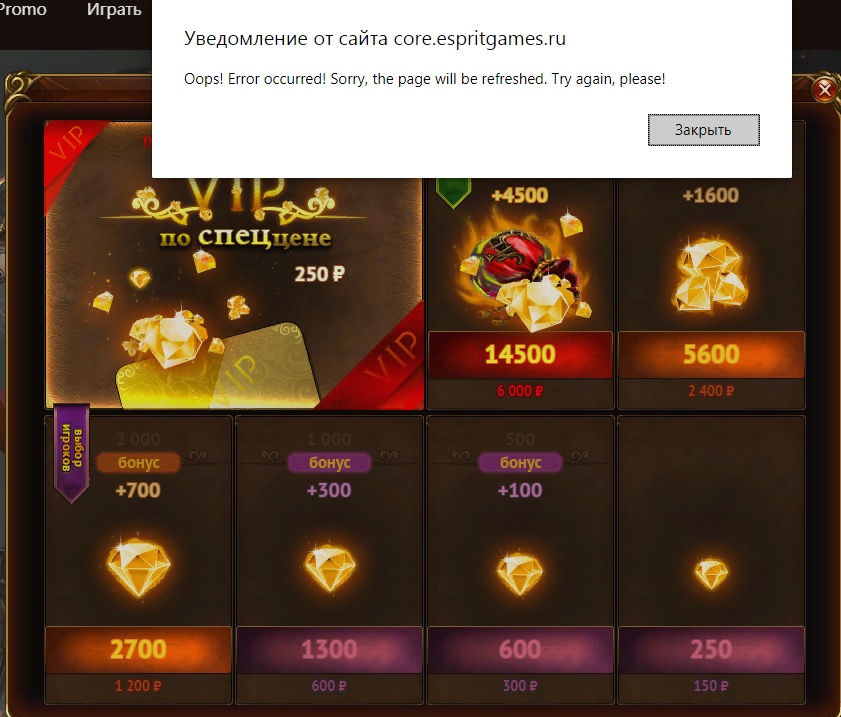Click the diamond icon of 1300 pack
Screen dimensions: 841x717
click(329, 568)
